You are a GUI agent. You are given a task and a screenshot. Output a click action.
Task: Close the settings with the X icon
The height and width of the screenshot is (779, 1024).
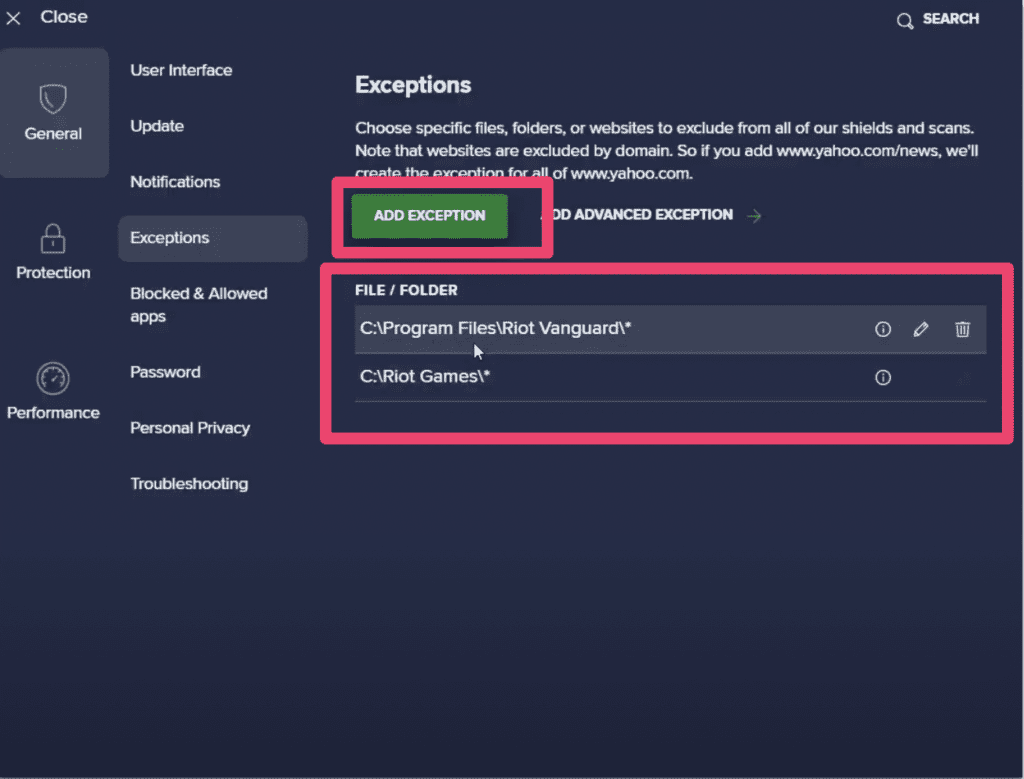(x=13, y=18)
